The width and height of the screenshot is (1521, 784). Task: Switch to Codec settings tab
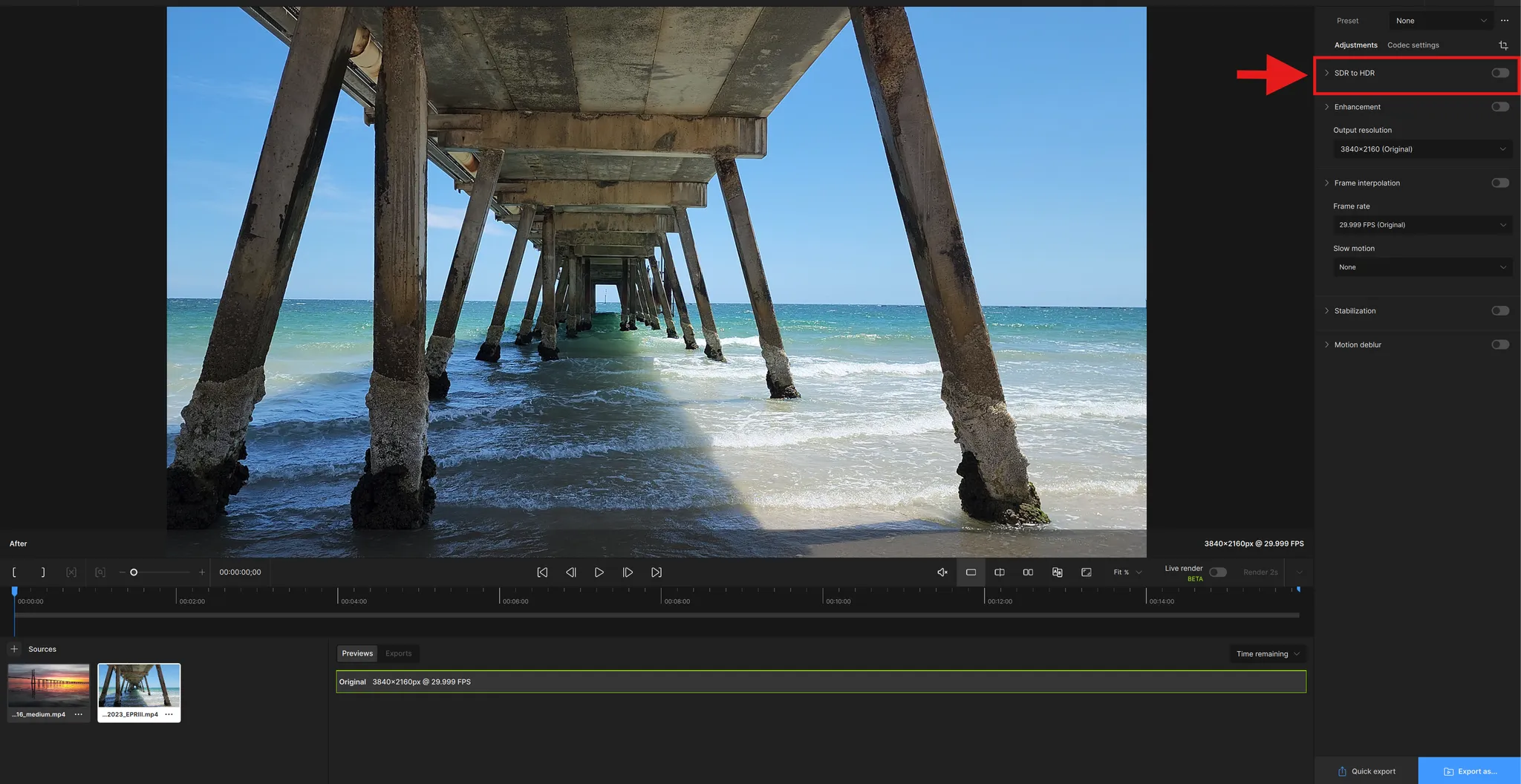point(1413,45)
